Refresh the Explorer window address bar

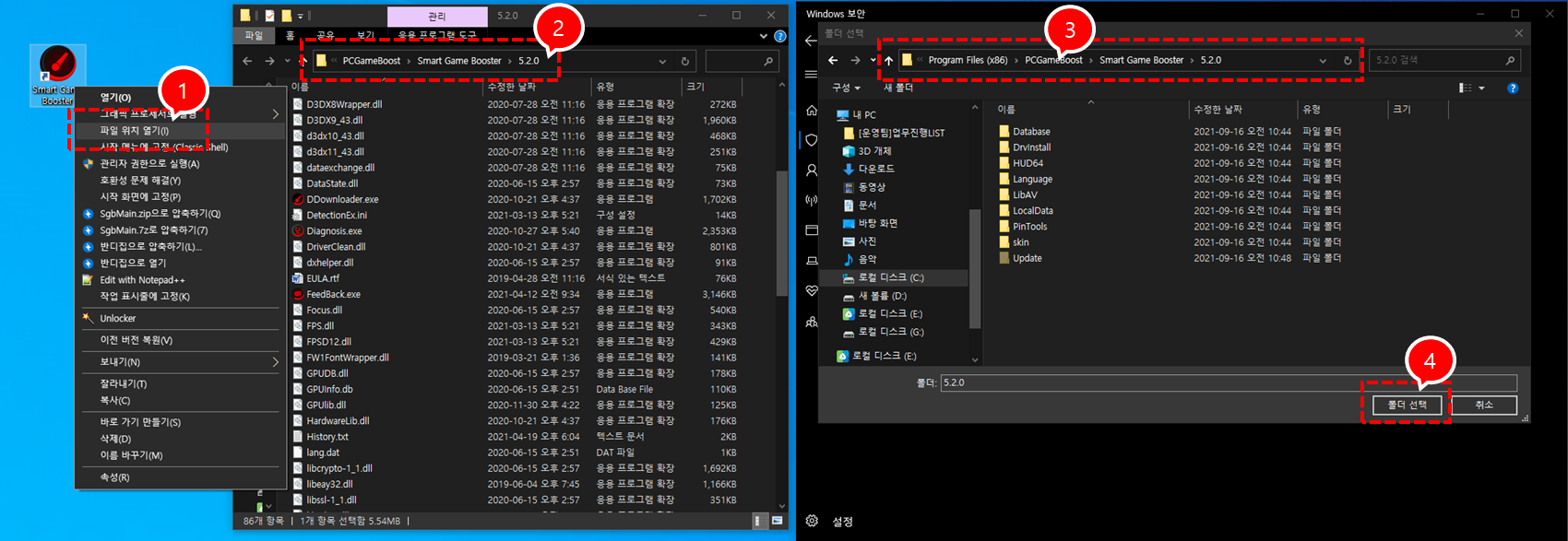tap(684, 61)
